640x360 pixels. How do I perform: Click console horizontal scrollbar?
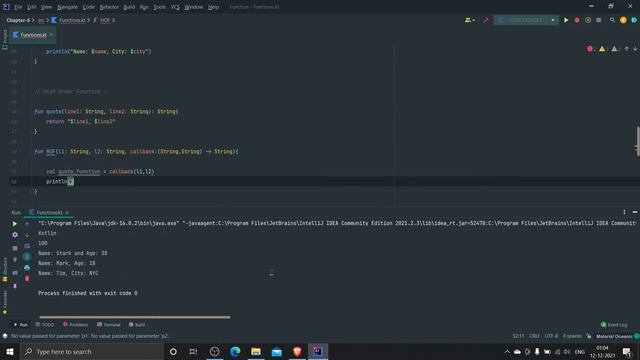click(135, 317)
